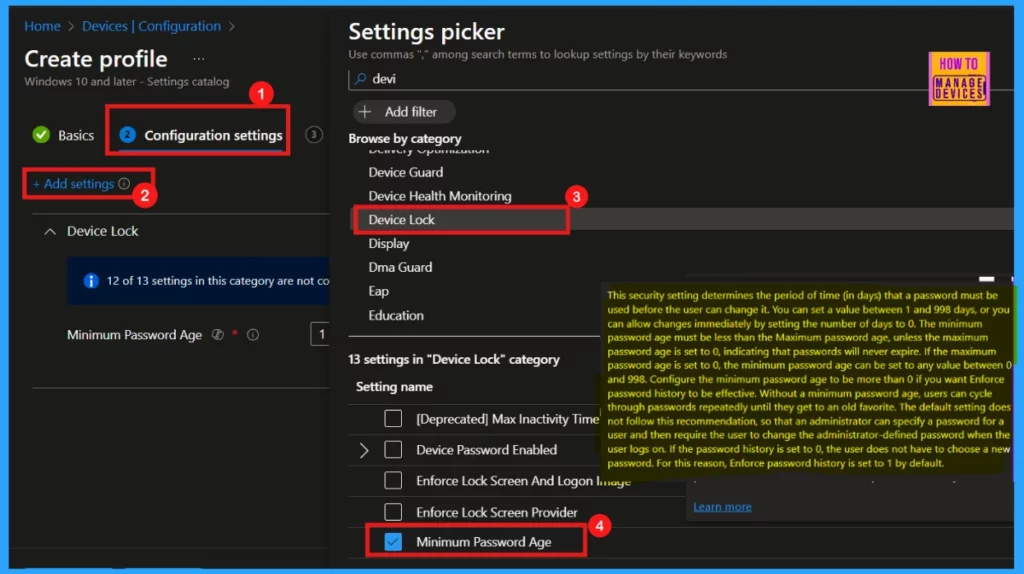This screenshot has width=1024, height=574.
Task: Expand Device Password Enabled row chevron
Action: [x=364, y=450]
